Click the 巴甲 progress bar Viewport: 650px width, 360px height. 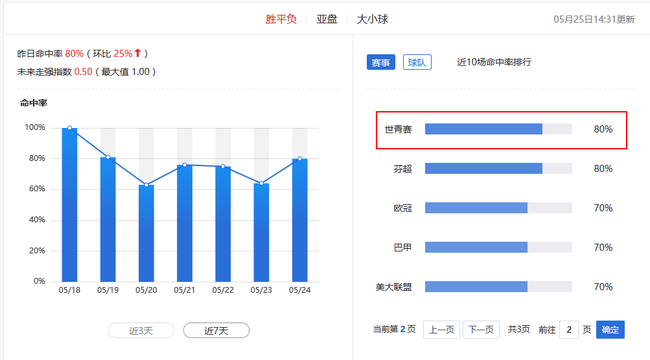pos(498,247)
